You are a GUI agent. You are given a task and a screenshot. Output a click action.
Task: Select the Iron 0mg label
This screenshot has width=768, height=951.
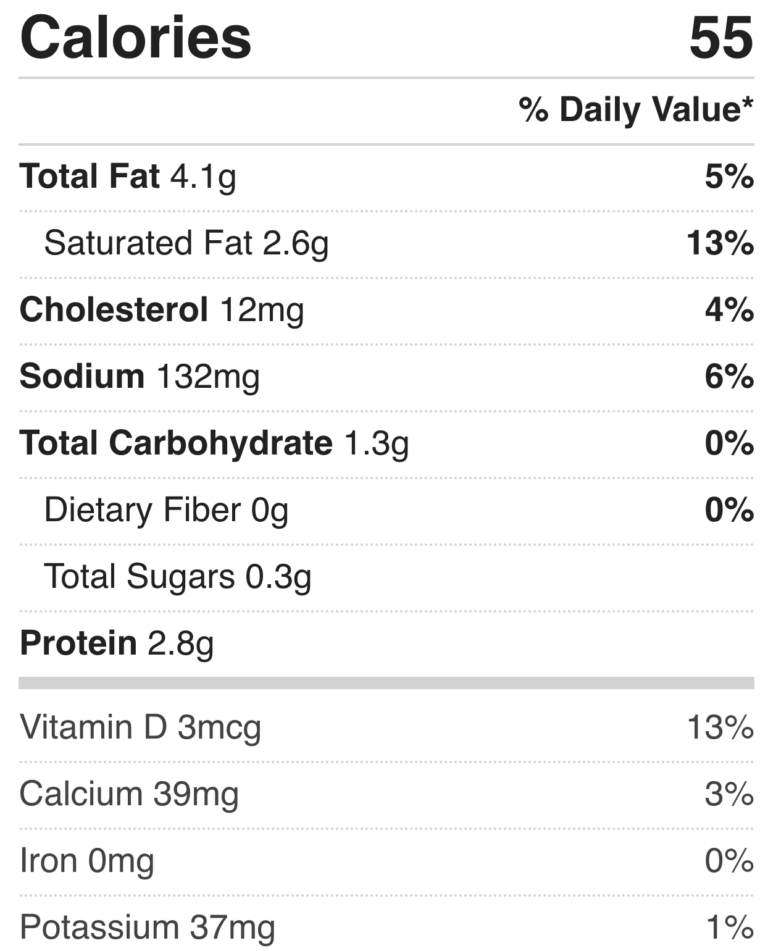(87, 860)
